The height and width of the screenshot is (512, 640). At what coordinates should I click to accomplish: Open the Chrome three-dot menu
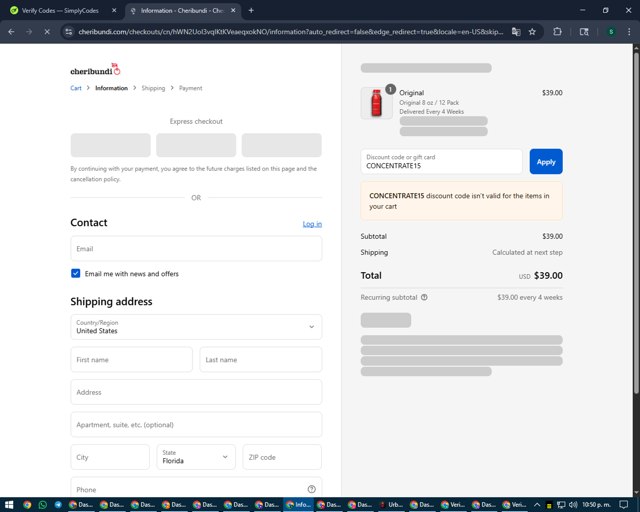[629, 31]
